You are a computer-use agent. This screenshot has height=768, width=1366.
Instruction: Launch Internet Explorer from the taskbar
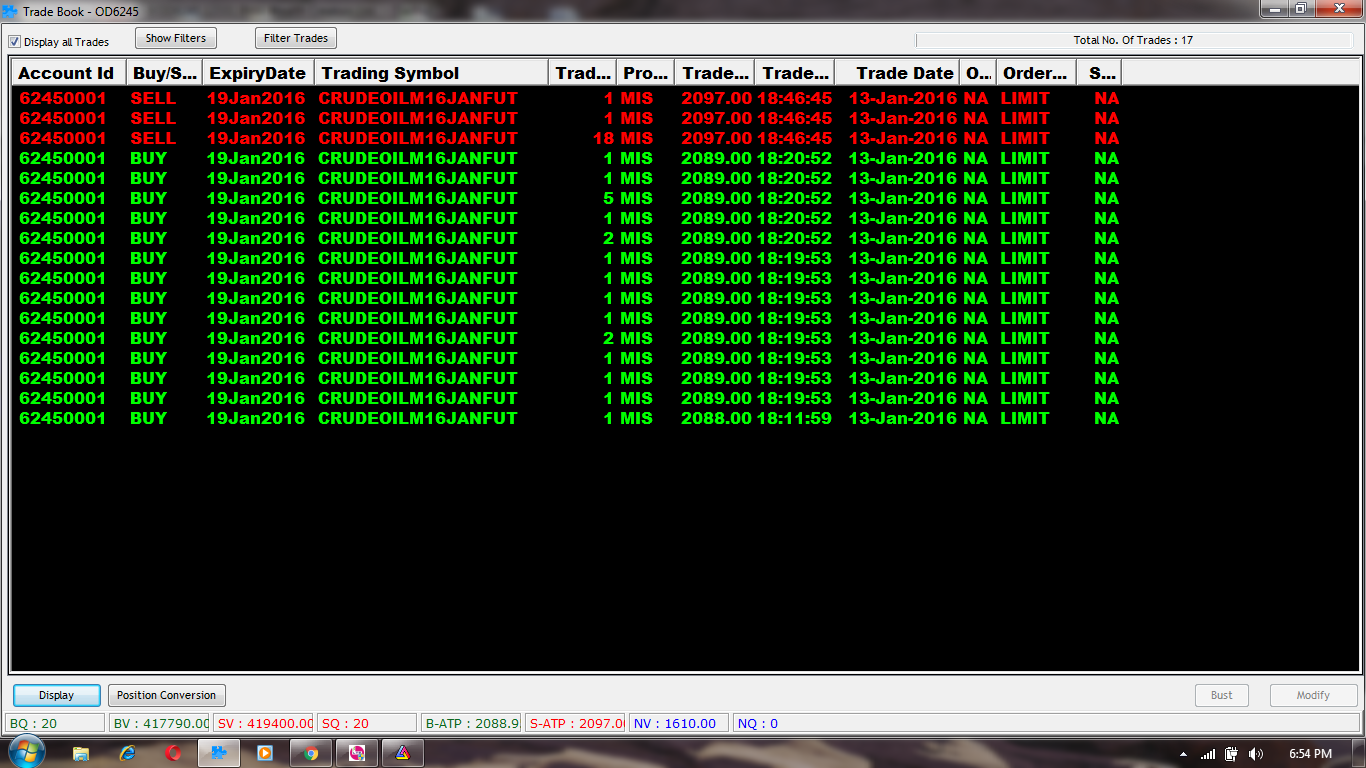(x=127, y=753)
